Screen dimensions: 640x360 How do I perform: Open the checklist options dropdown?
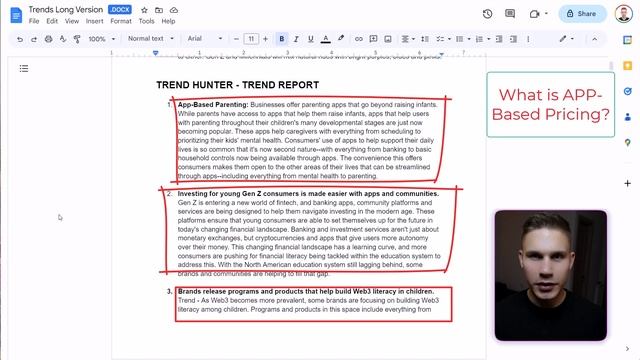coord(443,39)
